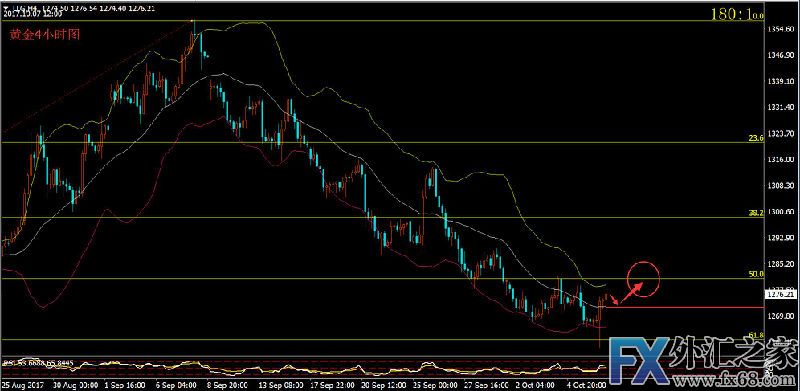Image resolution: width=800 pixels, height=391 pixels.
Task: Click the red circle target annotation
Action: pyautogui.click(x=643, y=279)
